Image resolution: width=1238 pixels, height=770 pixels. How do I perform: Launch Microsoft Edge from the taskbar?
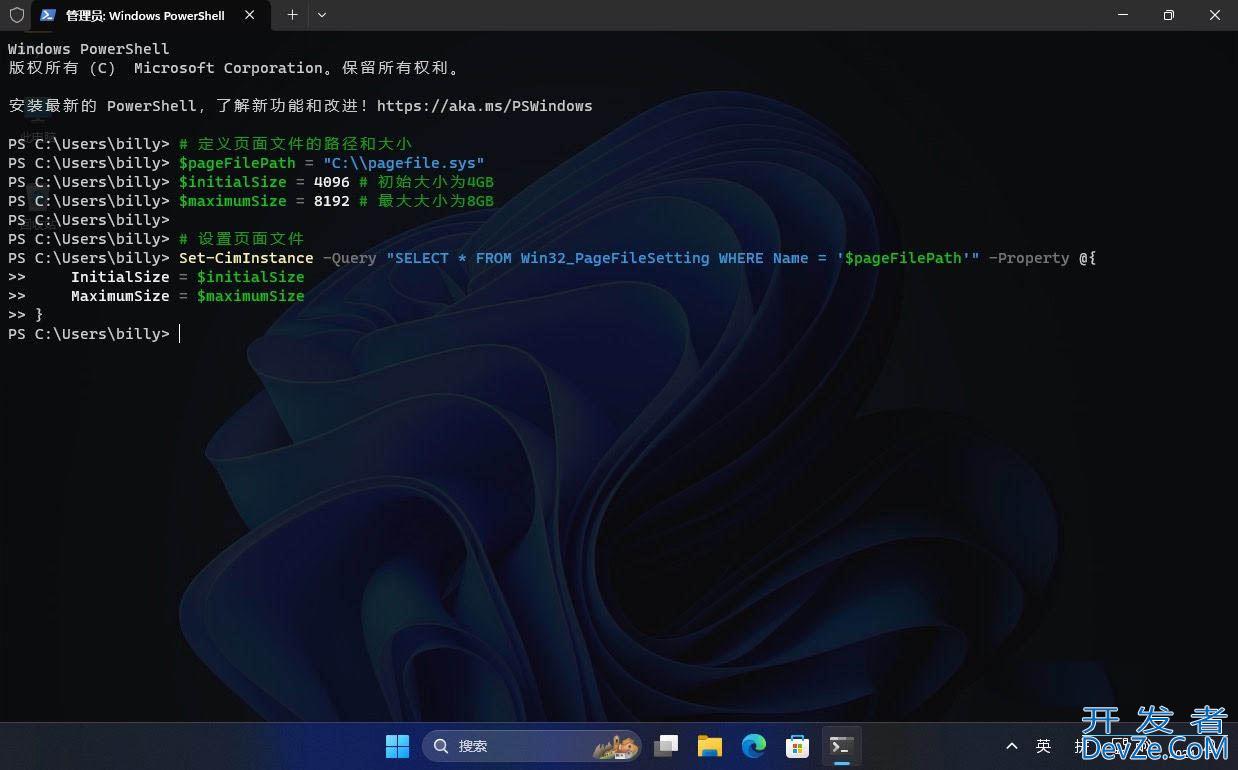(x=753, y=746)
